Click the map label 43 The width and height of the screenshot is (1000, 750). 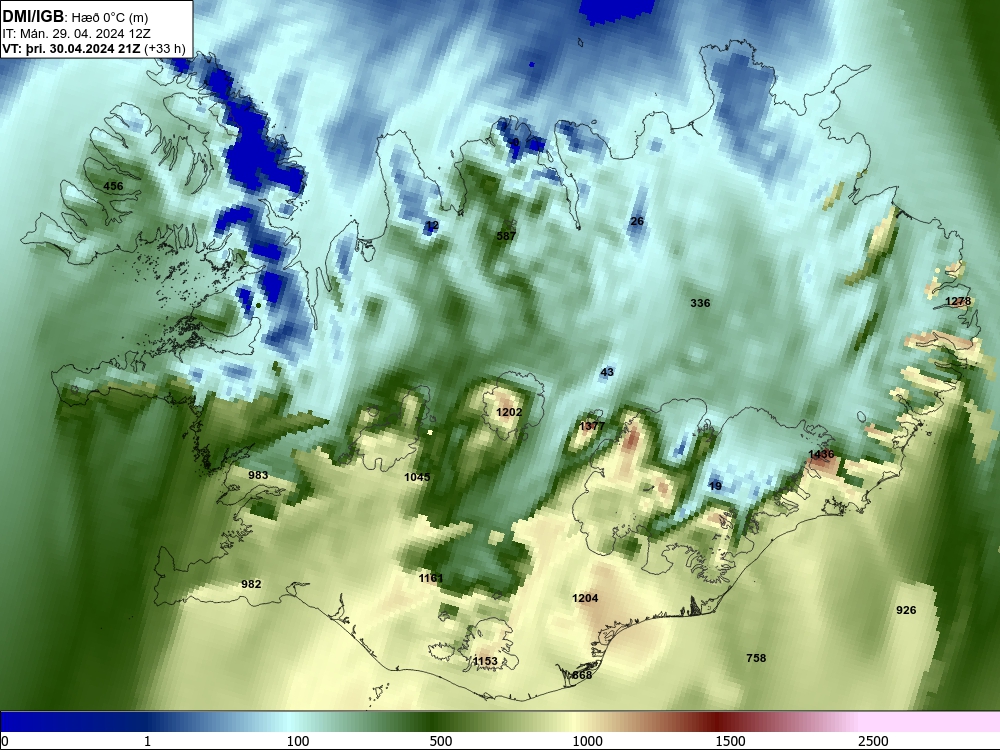coord(607,372)
